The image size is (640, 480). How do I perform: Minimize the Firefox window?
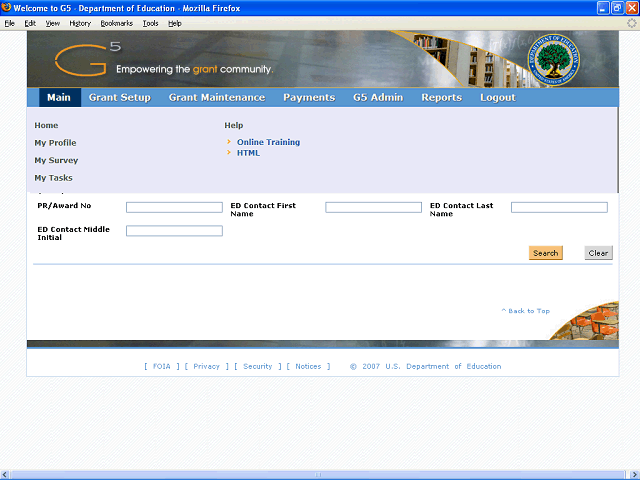[x=603, y=8]
